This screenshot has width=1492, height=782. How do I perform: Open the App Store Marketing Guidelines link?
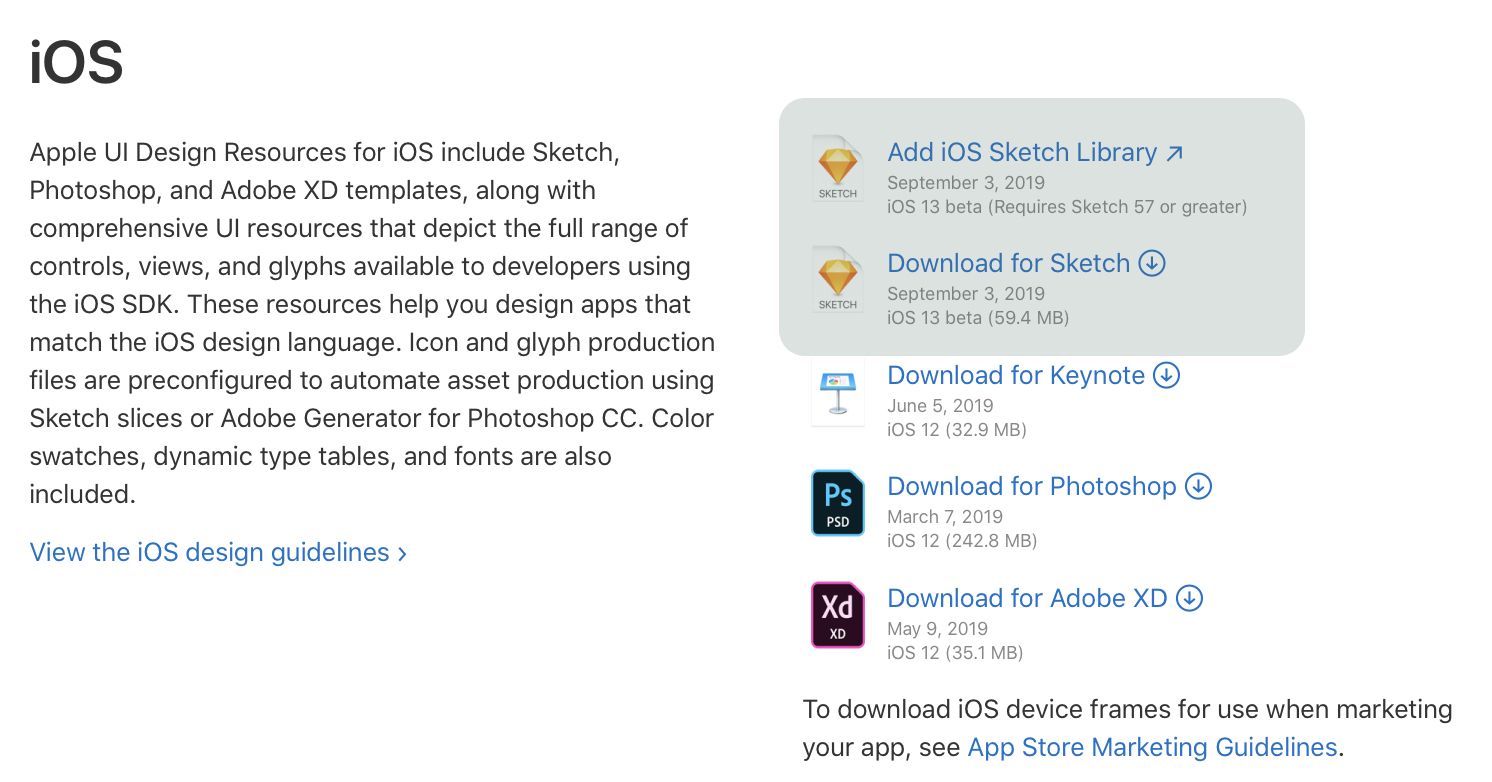click(x=1151, y=748)
